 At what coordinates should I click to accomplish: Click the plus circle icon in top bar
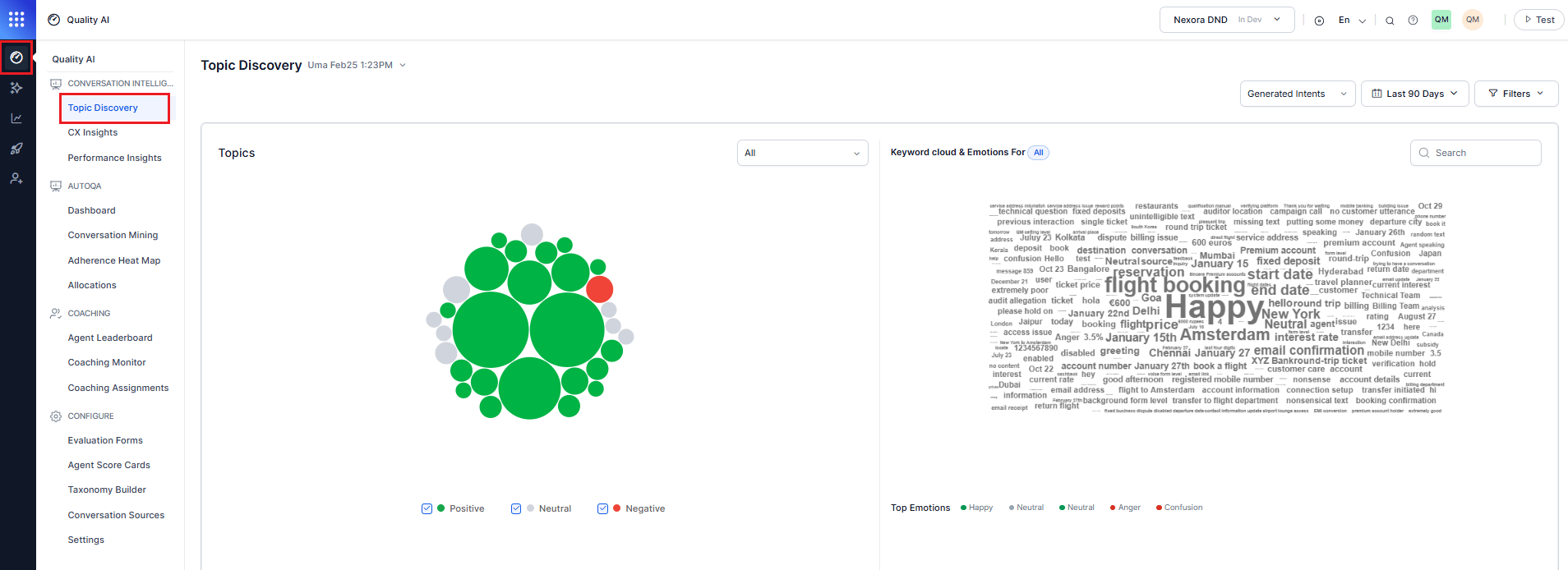[1319, 21]
